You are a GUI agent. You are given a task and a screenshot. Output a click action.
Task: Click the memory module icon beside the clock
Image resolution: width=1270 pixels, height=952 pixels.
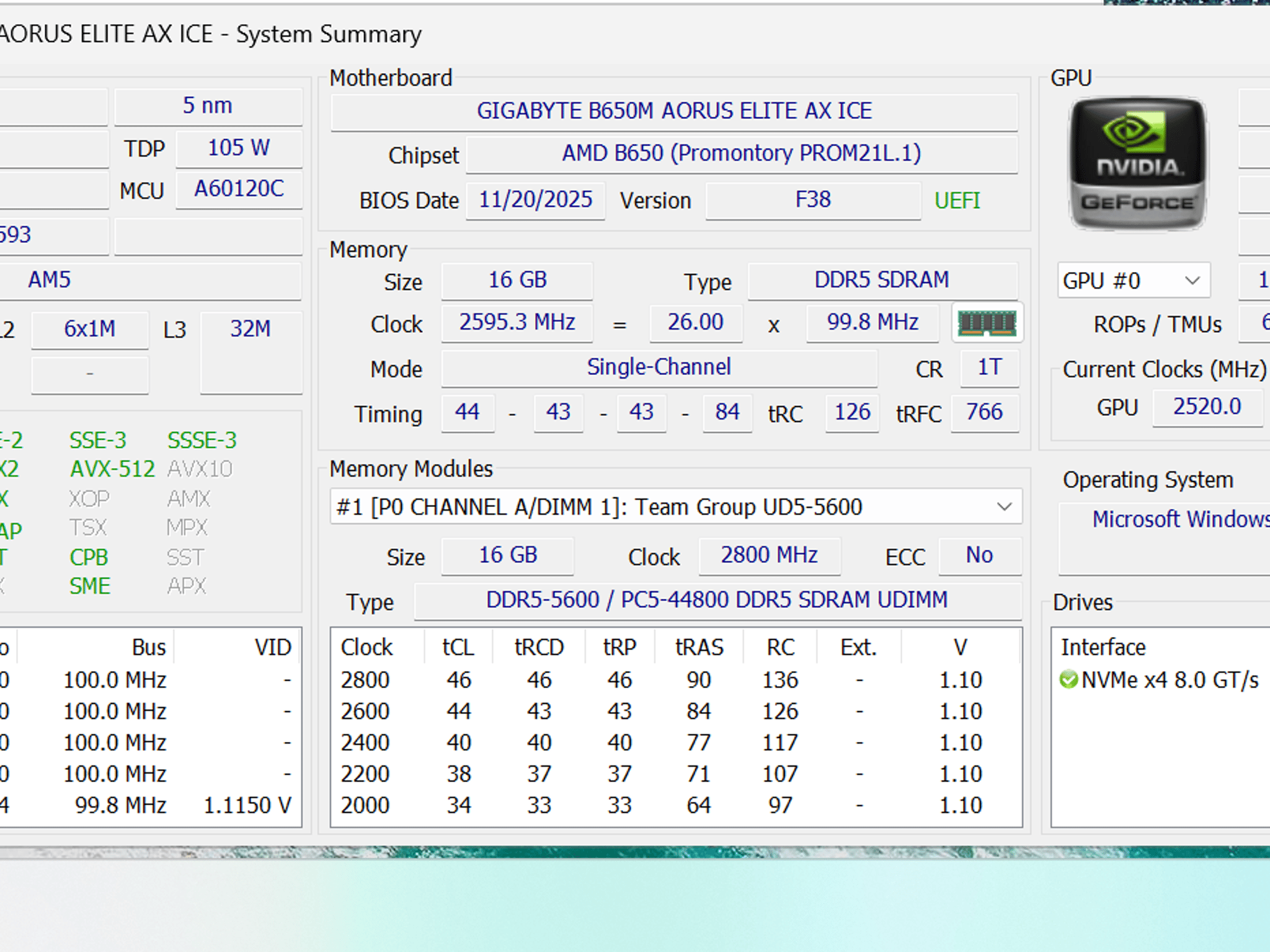tap(987, 323)
